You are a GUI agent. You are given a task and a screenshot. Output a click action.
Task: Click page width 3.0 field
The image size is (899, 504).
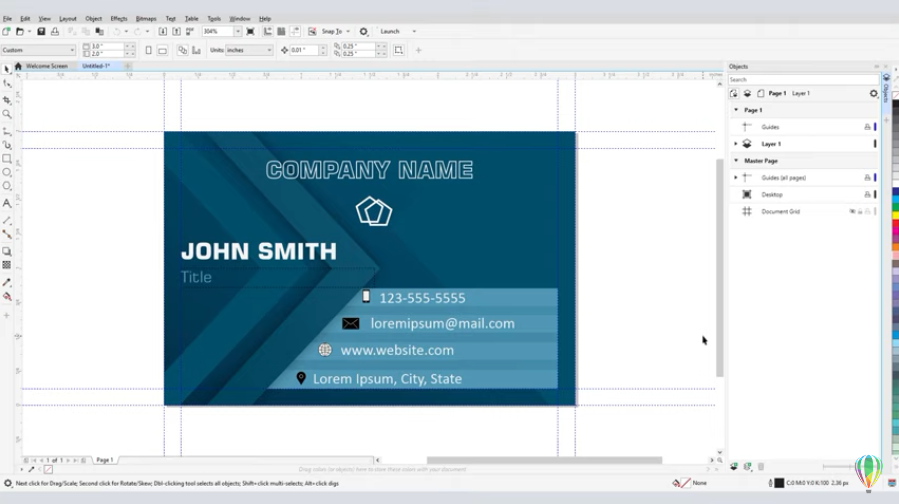pos(108,46)
